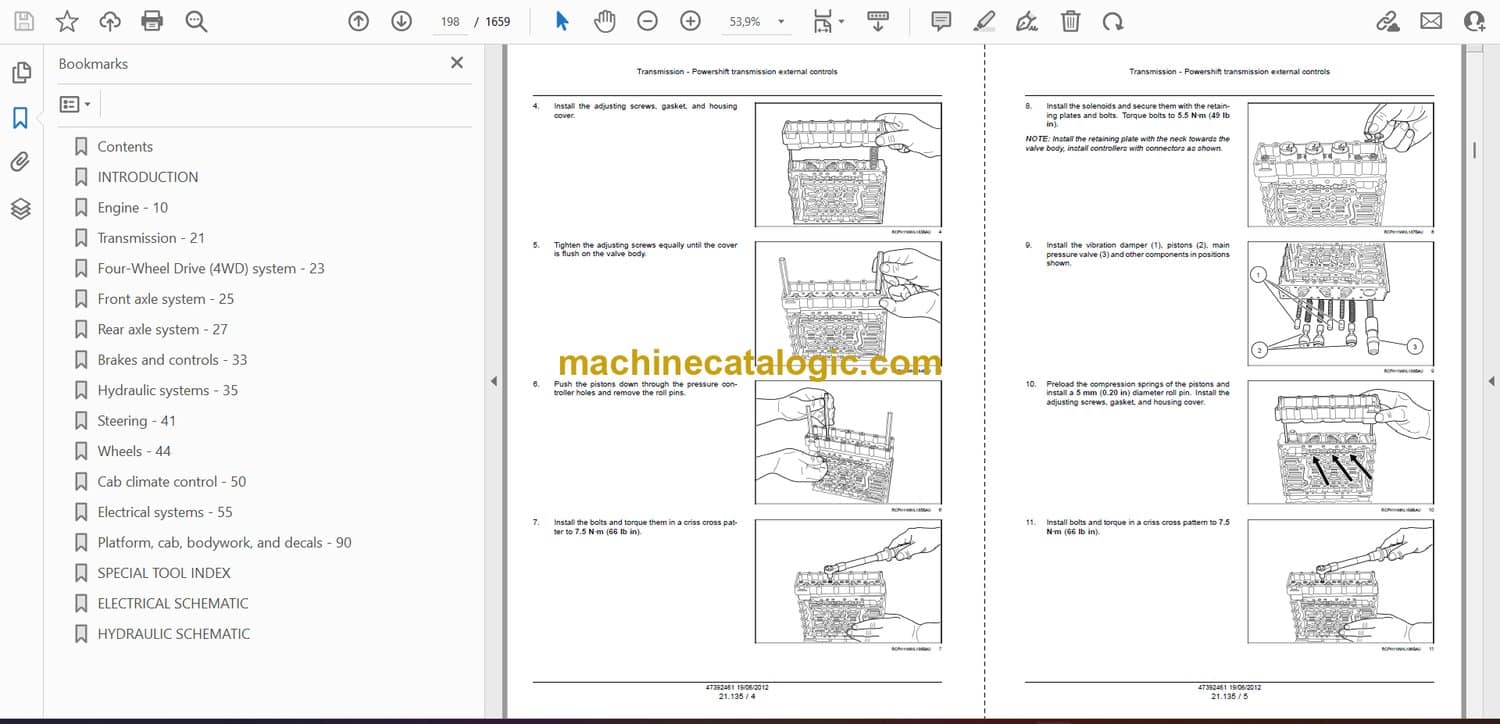This screenshot has width=1500, height=724.
Task: Rotate the page view
Action: pyautogui.click(x=1112, y=21)
